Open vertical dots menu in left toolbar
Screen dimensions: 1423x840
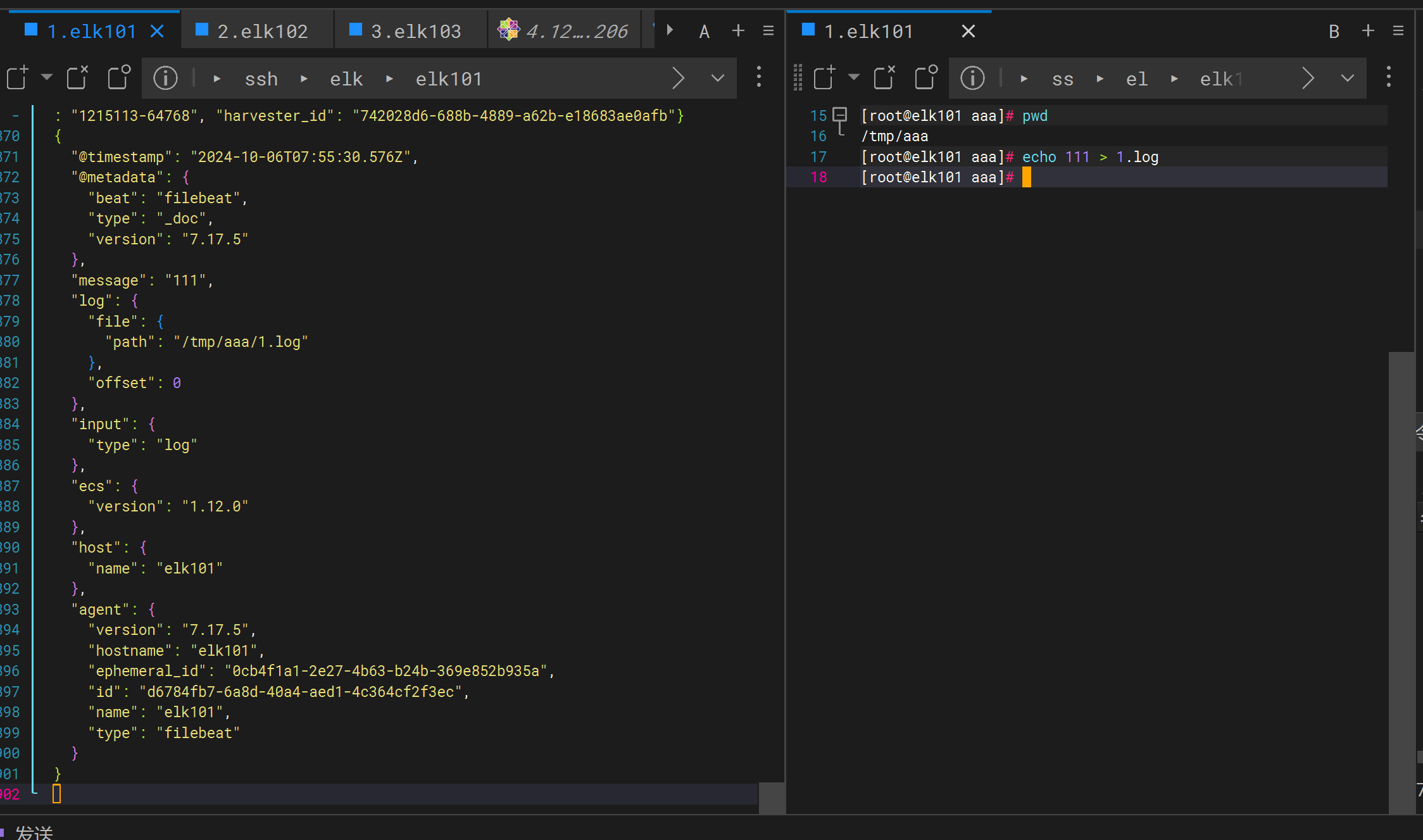[759, 77]
